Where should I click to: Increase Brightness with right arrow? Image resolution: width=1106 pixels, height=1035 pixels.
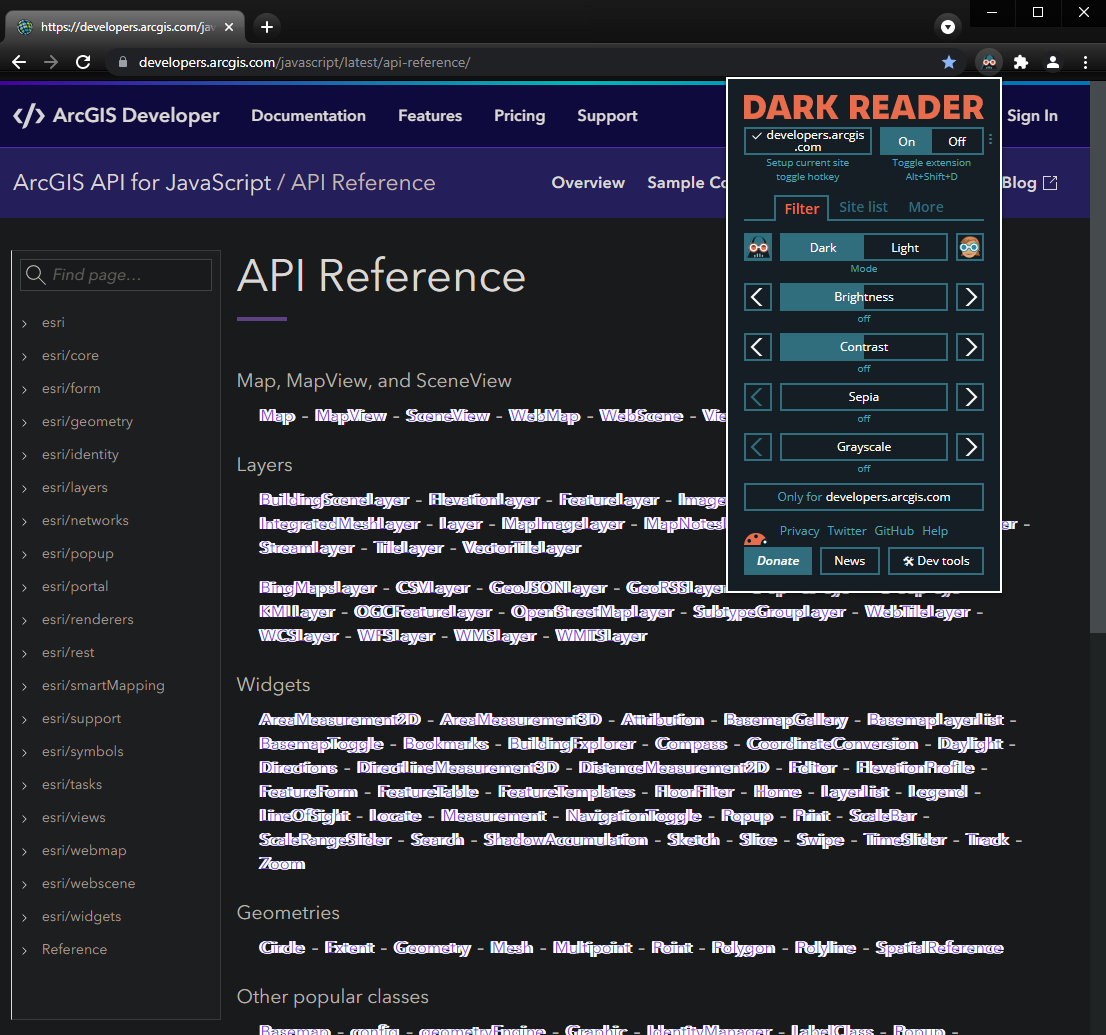pos(970,297)
